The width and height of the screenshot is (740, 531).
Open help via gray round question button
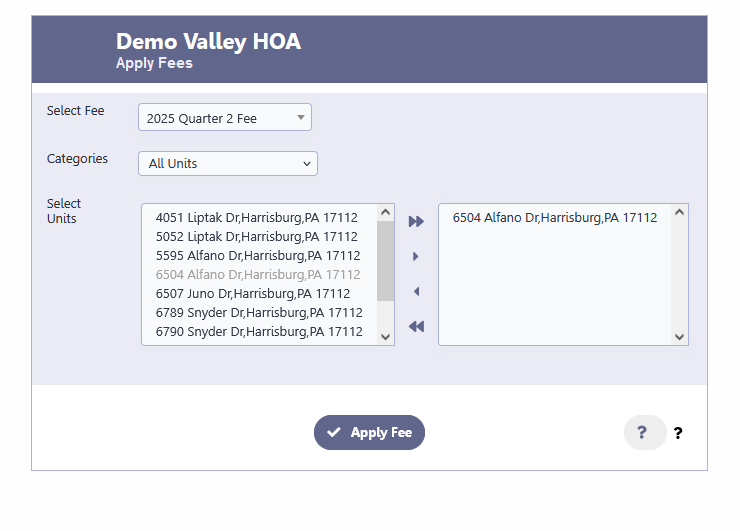click(645, 432)
